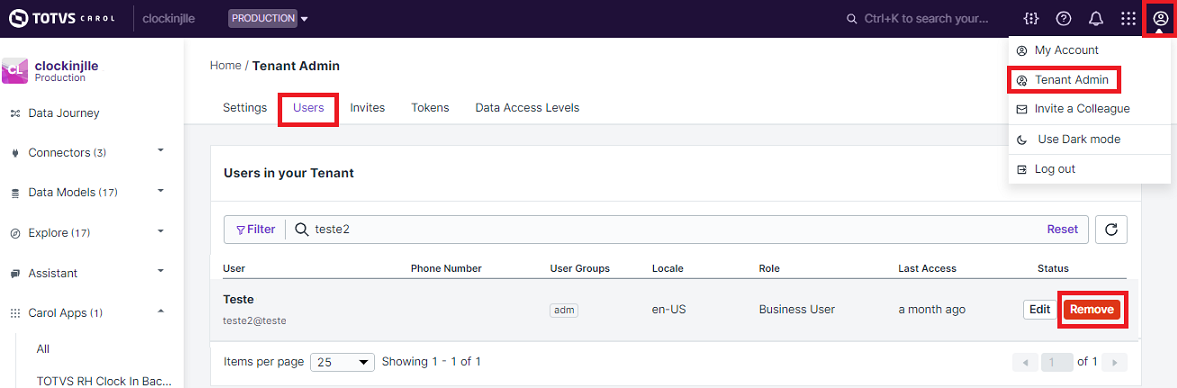The height and width of the screenshot is (388, 1177).
Task: Go to the next results page arrow
Action: [1115, 362]
